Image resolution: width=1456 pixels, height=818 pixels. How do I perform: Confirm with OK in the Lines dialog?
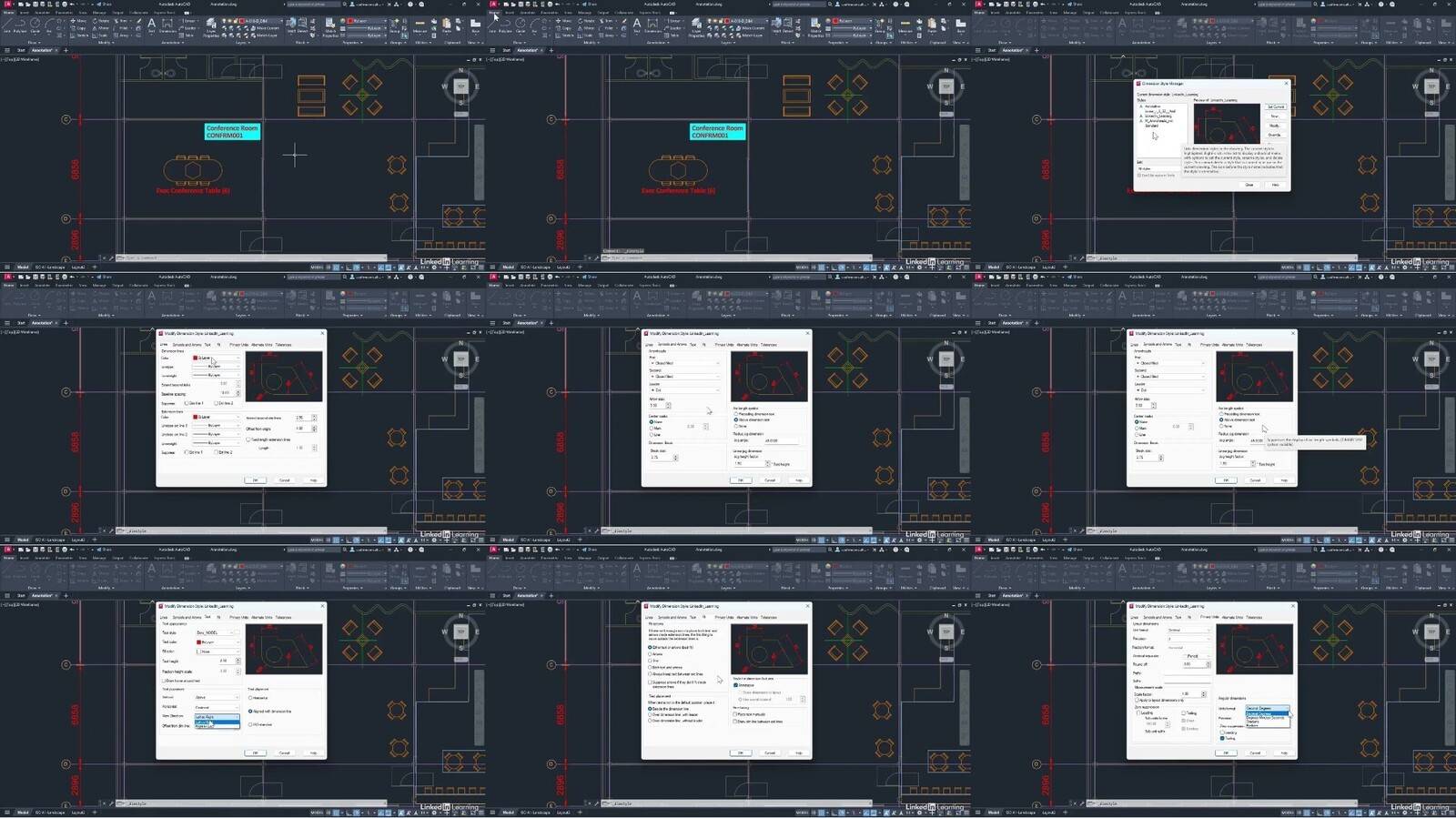[x=256, y=480]
